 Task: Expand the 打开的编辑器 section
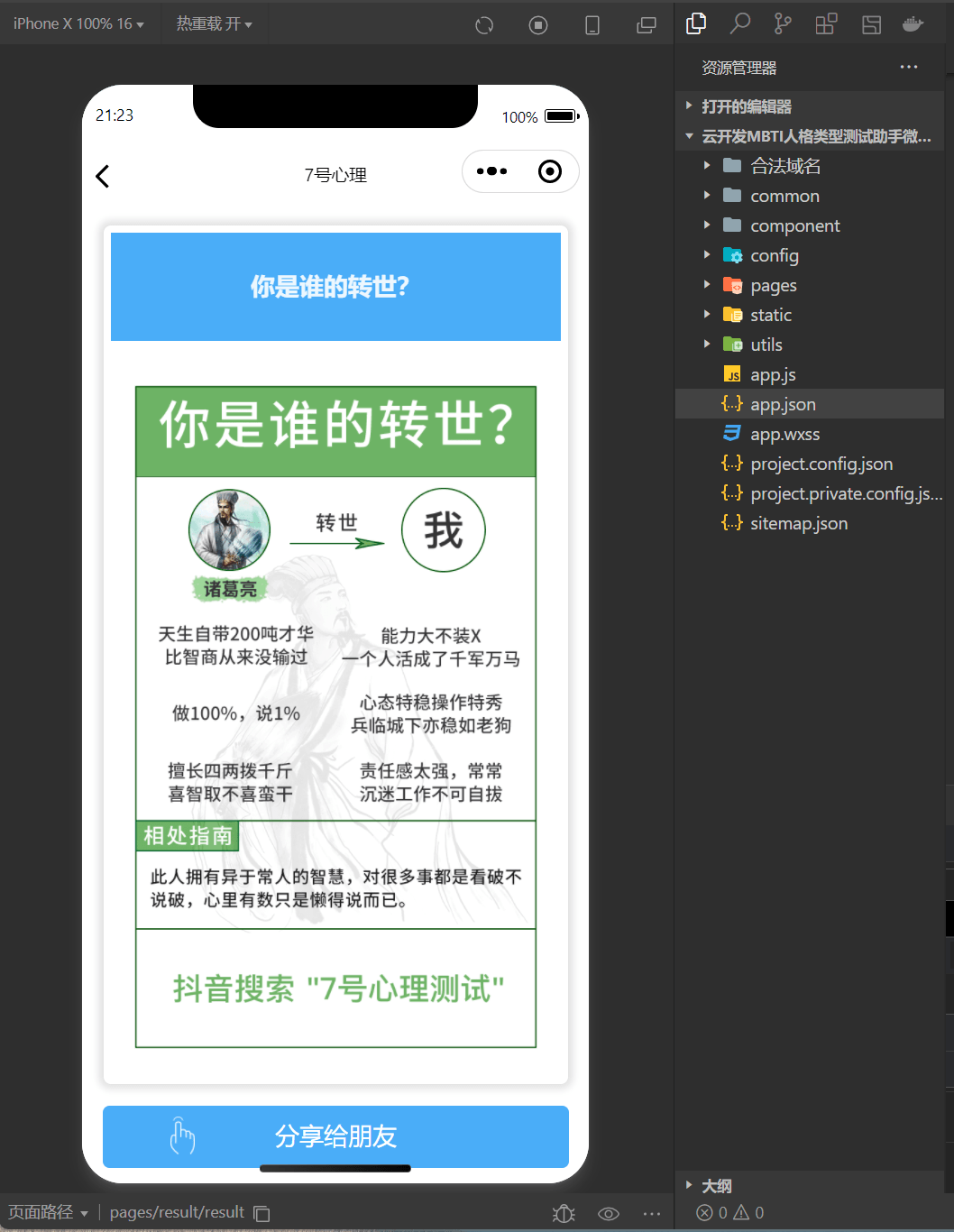(x=810, y=106)
